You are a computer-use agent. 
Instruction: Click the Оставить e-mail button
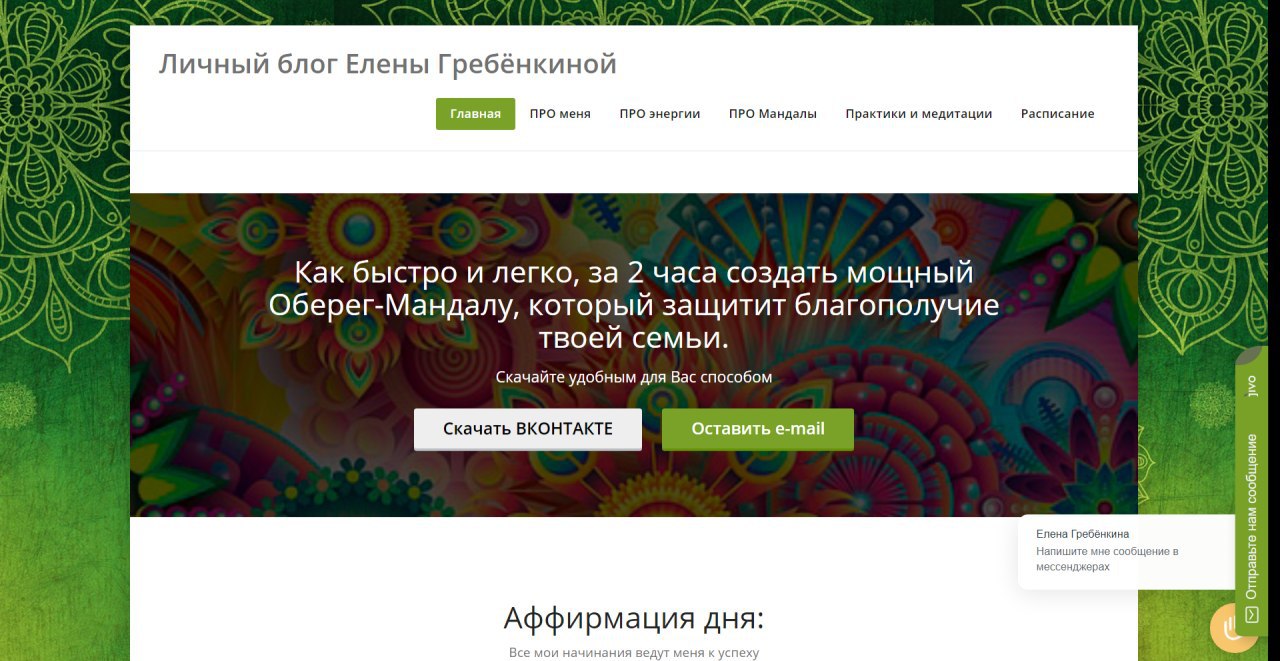point(757,429)
